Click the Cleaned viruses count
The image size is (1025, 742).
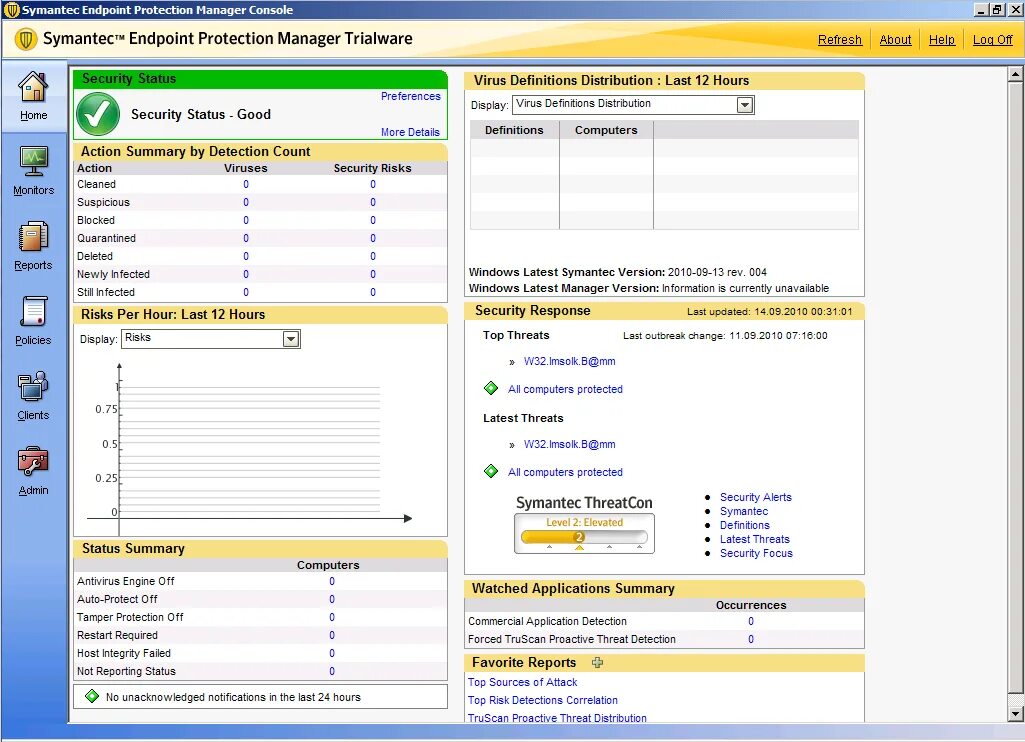click(x=246, y=184)
